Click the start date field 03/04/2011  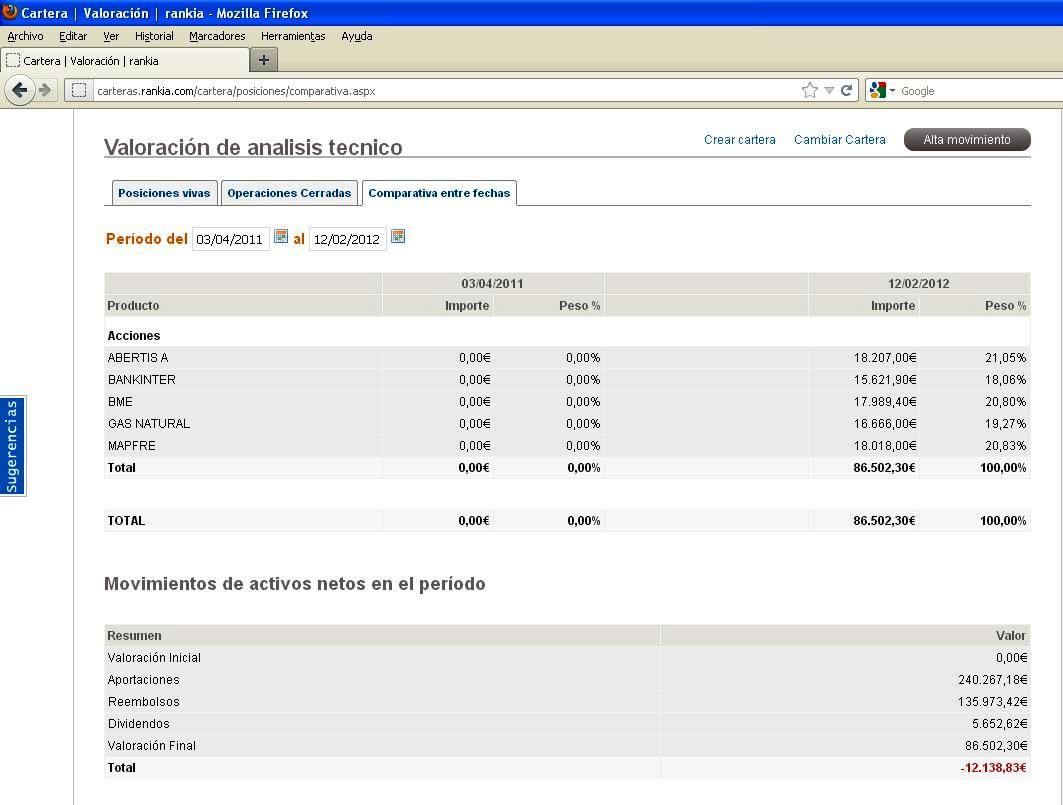pos(230,239)
